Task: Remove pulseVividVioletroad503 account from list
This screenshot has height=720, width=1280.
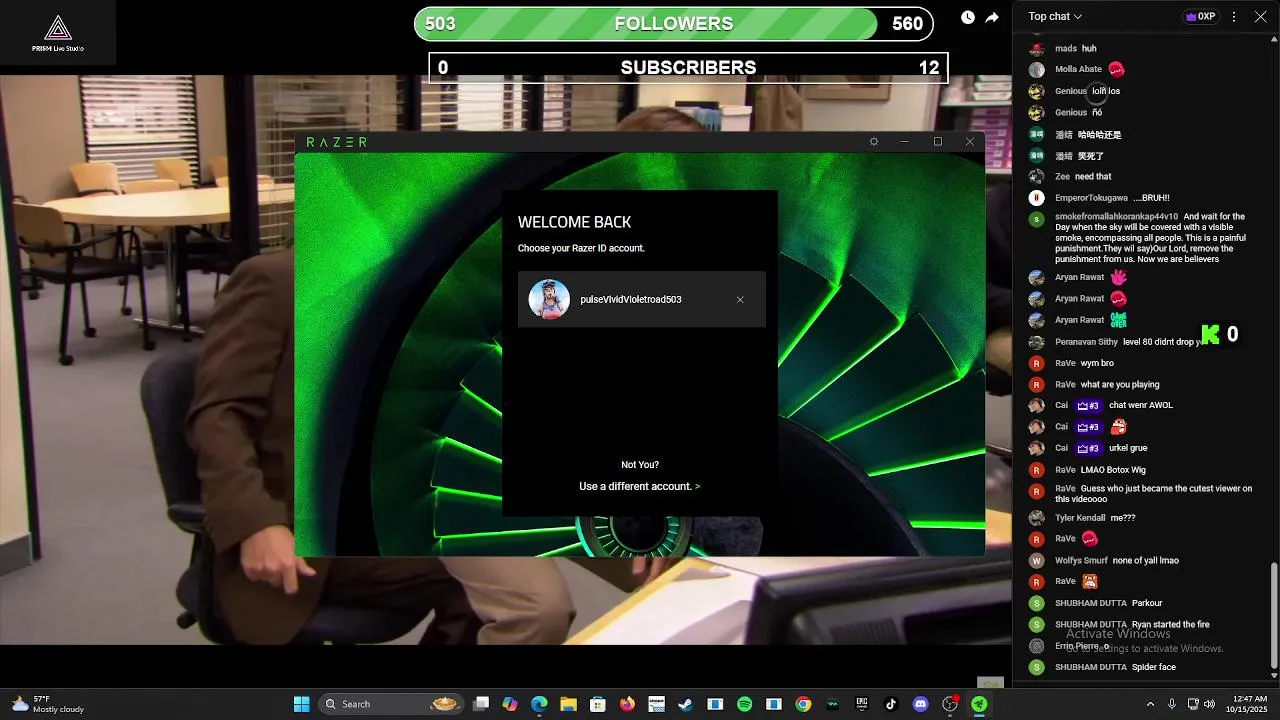Action: [740, 300]
